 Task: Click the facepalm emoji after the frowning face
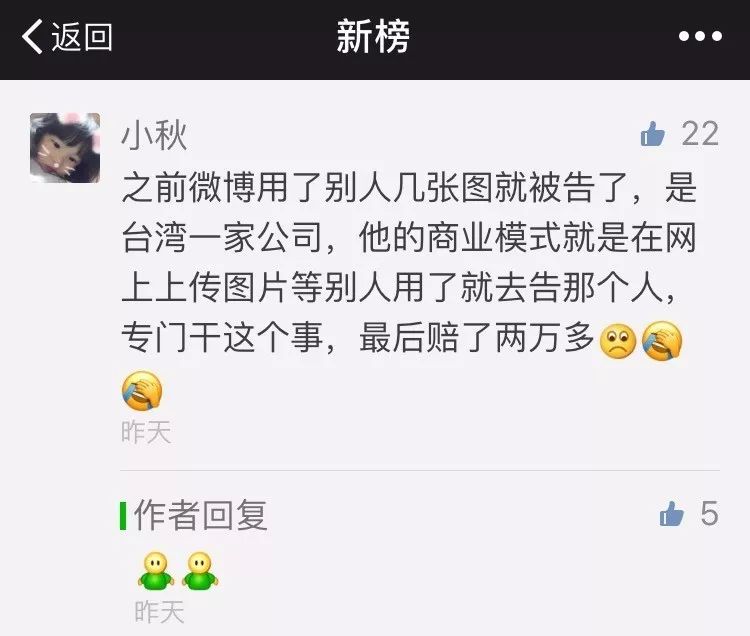662,341
